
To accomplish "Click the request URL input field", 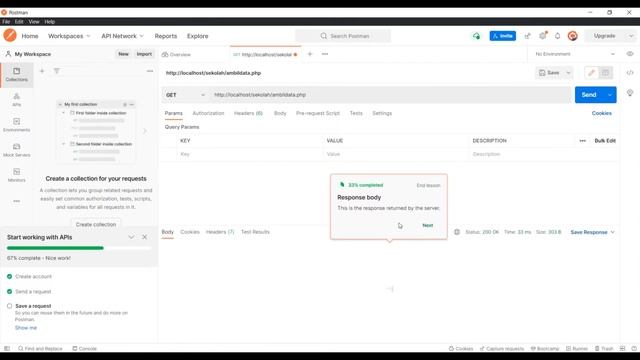I will coord(391,95).
